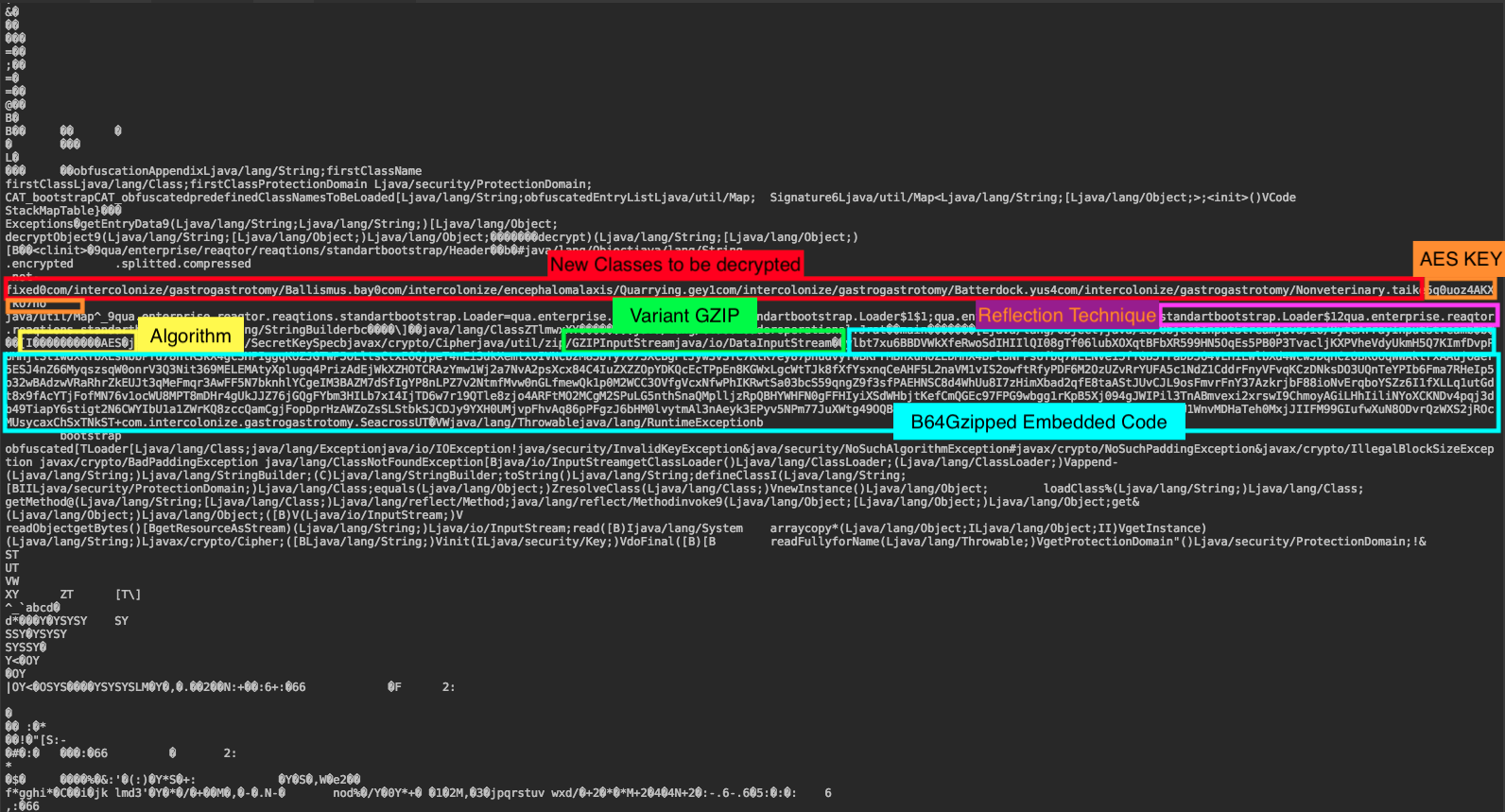The height and width of the screenshot is (812, 1505).
Task: Click the 'com/intercolonize/gastrogastrotomy/Ballismus.bay' class path
Action: pyautogui.click(x=210, y=290)
